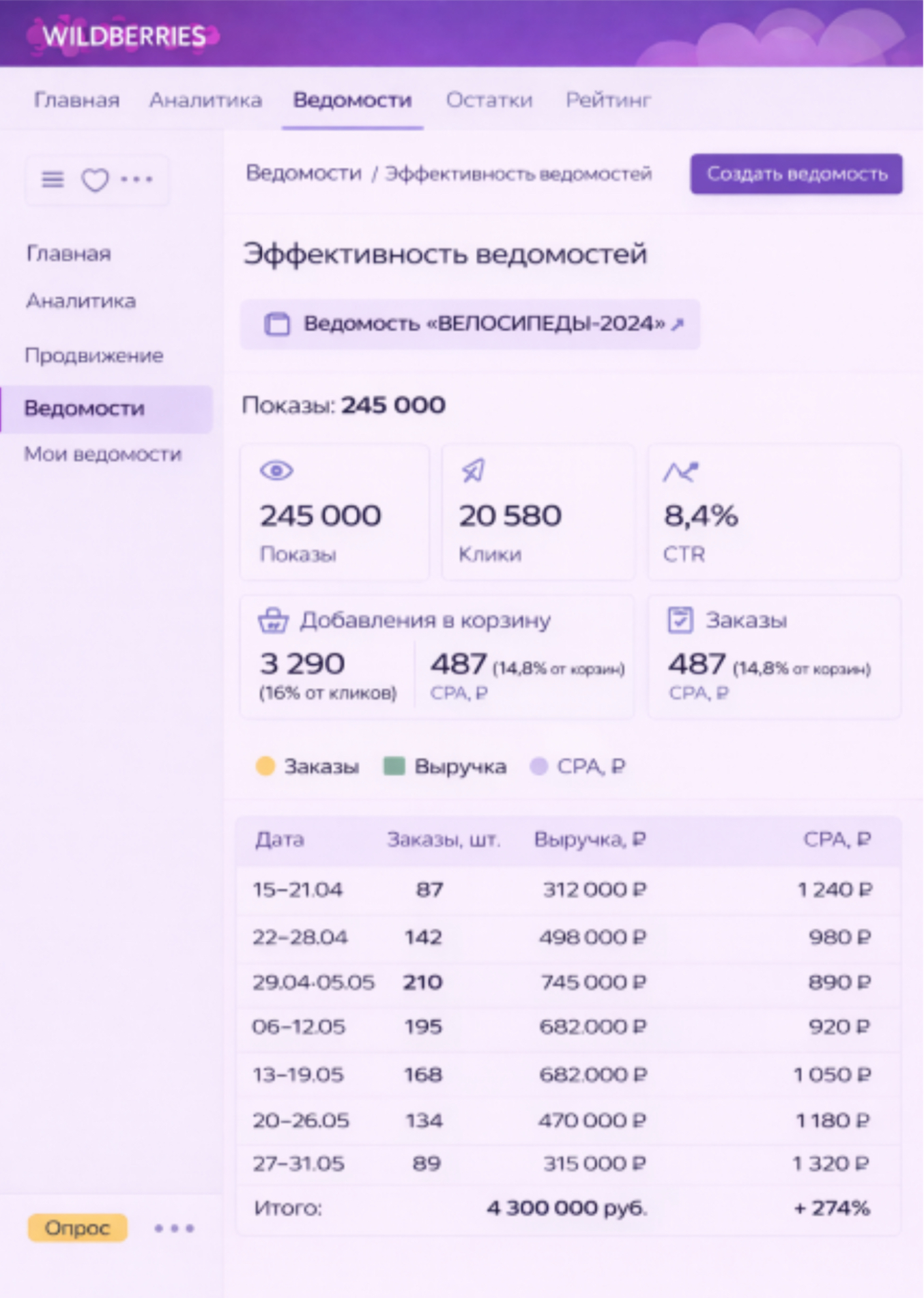The height and width of the screenshot is (1298, 924).
Task: Open the three-dots menu beside heart icon
Action: pyautogui.click(x=136, y=179)
